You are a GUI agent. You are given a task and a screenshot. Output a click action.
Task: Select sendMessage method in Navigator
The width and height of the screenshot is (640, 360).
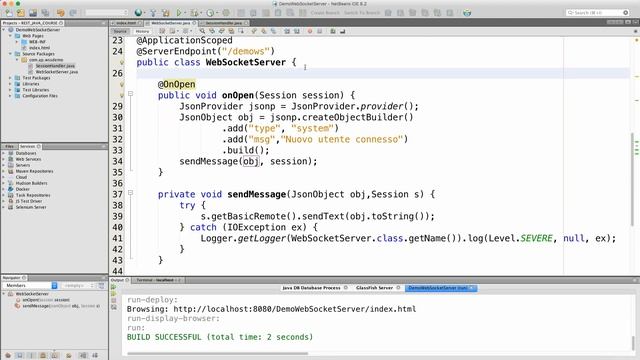pos(61,306)
